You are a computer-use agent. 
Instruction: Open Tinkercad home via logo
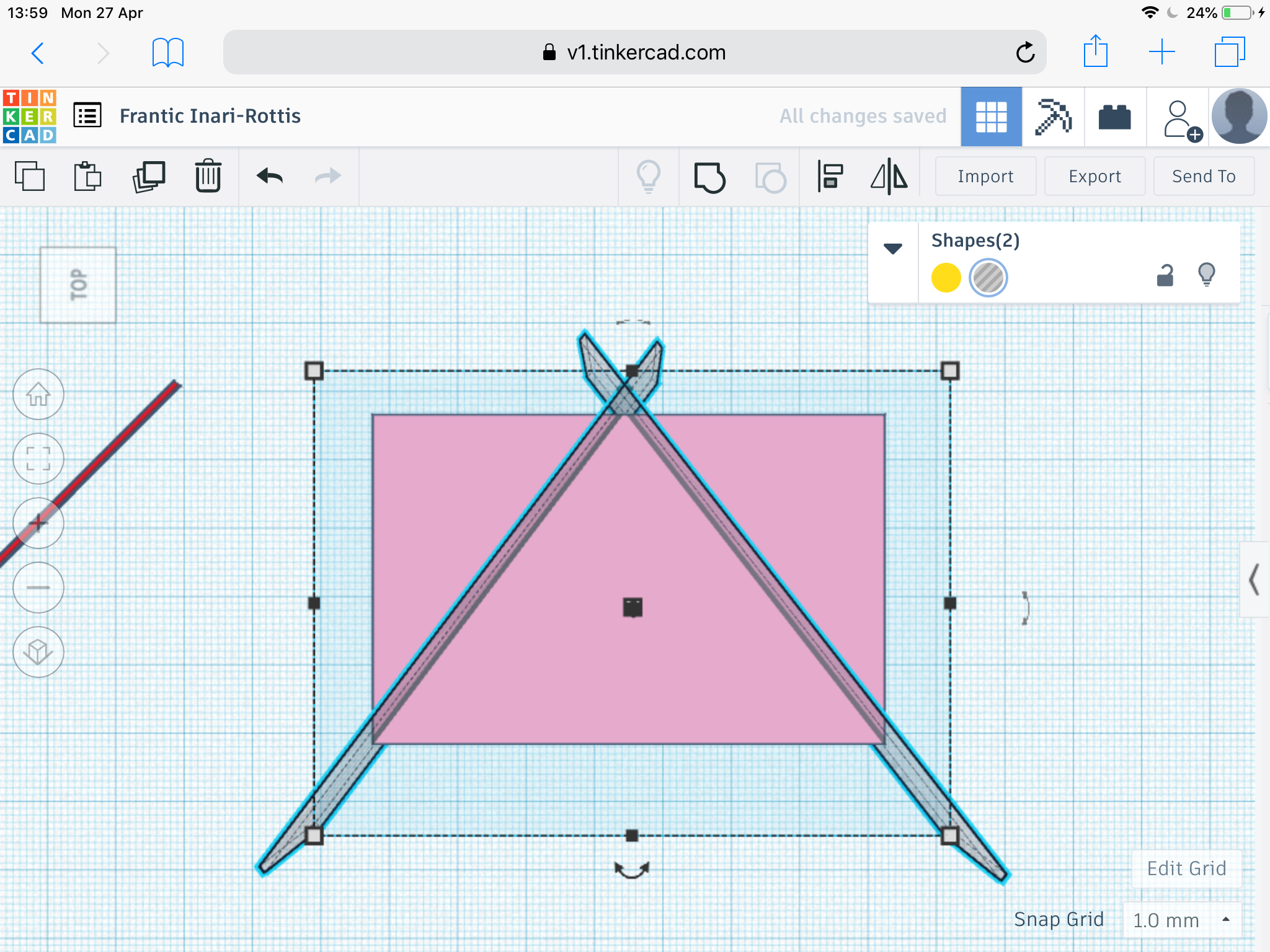coord(30,116)
